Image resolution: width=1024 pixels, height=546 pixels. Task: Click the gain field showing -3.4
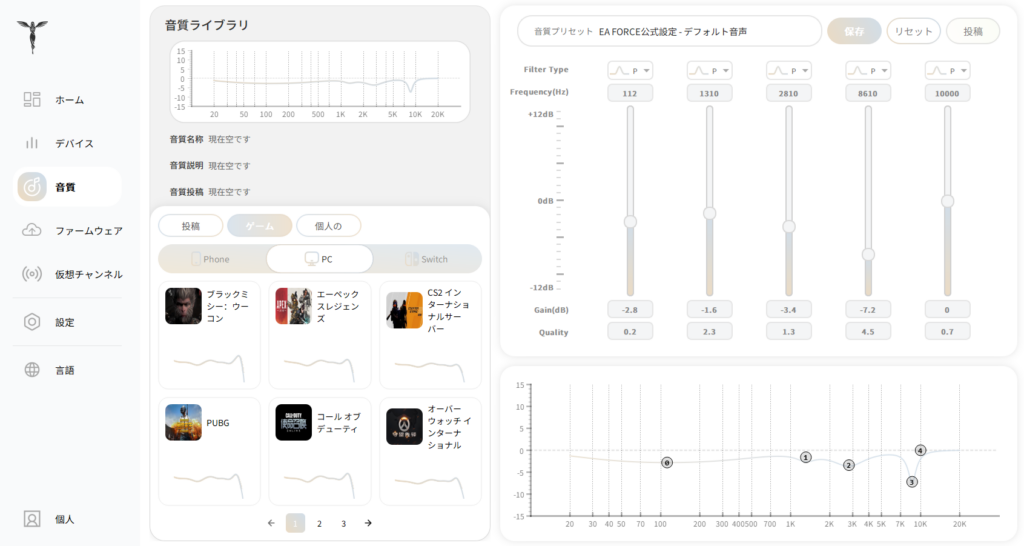pyautogui.click(x=789, y=310)
